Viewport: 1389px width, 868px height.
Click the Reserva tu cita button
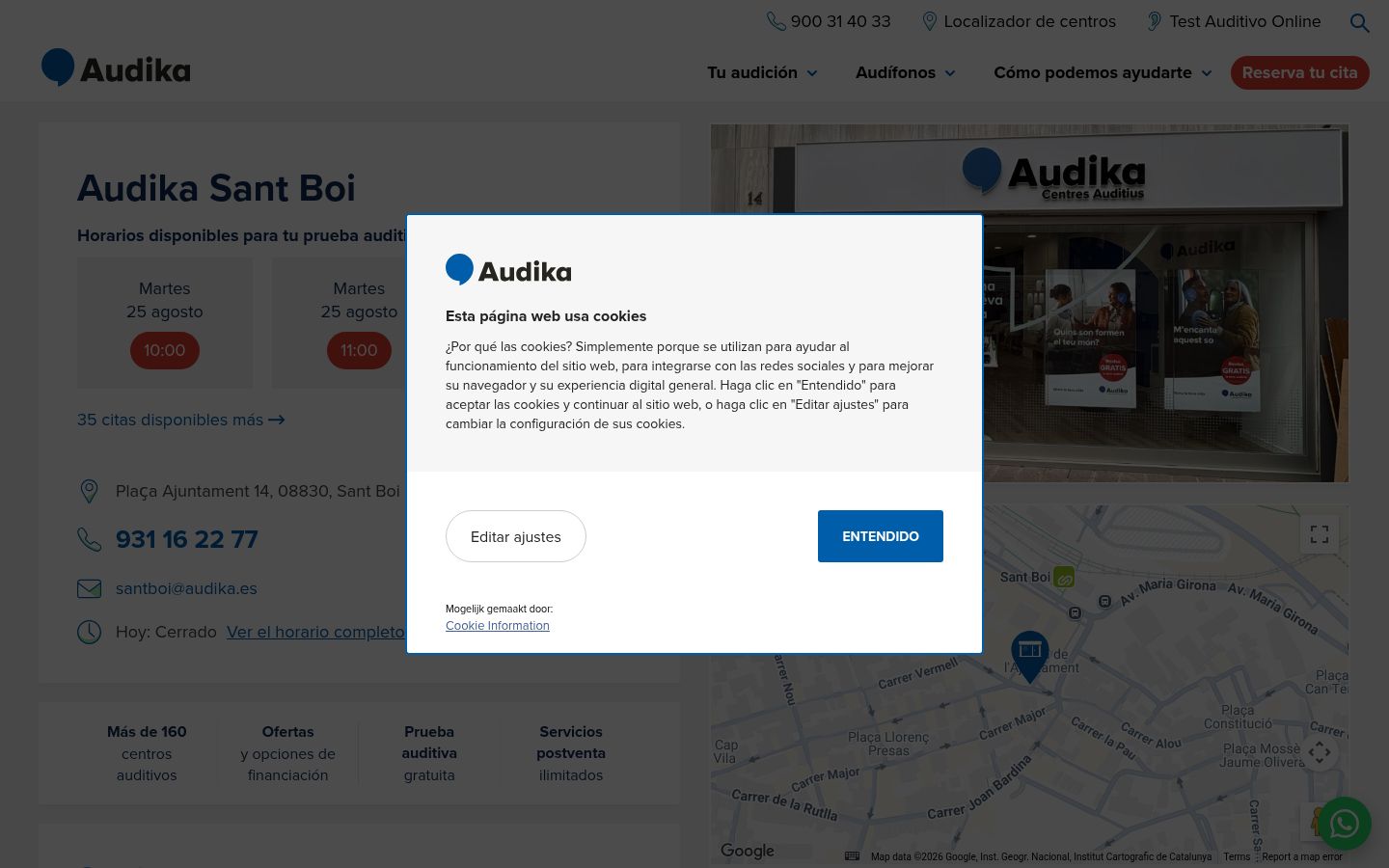[x=1299, y=72]
